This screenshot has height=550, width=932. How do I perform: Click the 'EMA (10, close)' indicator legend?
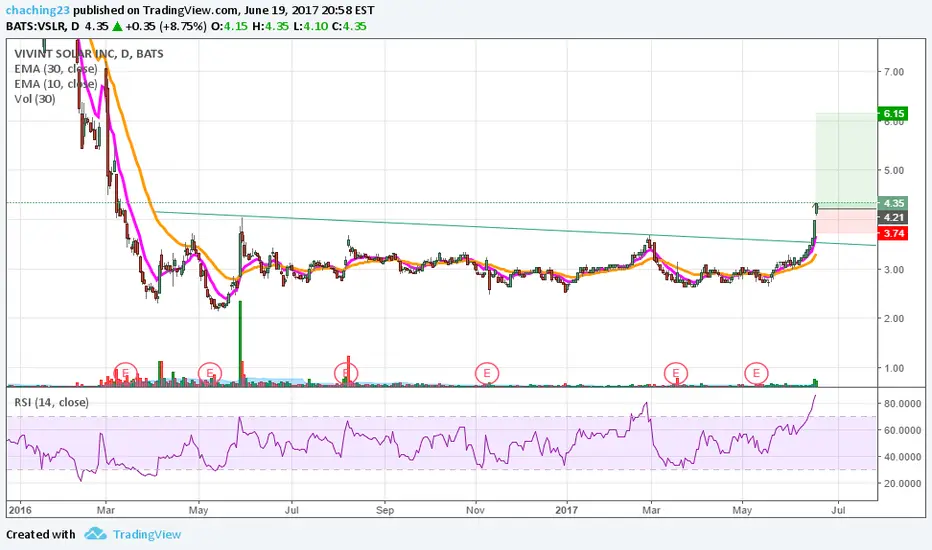pyautogui.click(x=56, y=84)
